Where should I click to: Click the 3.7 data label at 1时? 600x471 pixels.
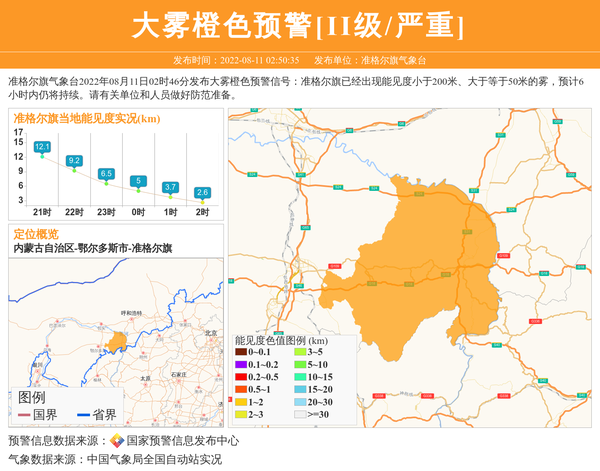click(170, 187)
